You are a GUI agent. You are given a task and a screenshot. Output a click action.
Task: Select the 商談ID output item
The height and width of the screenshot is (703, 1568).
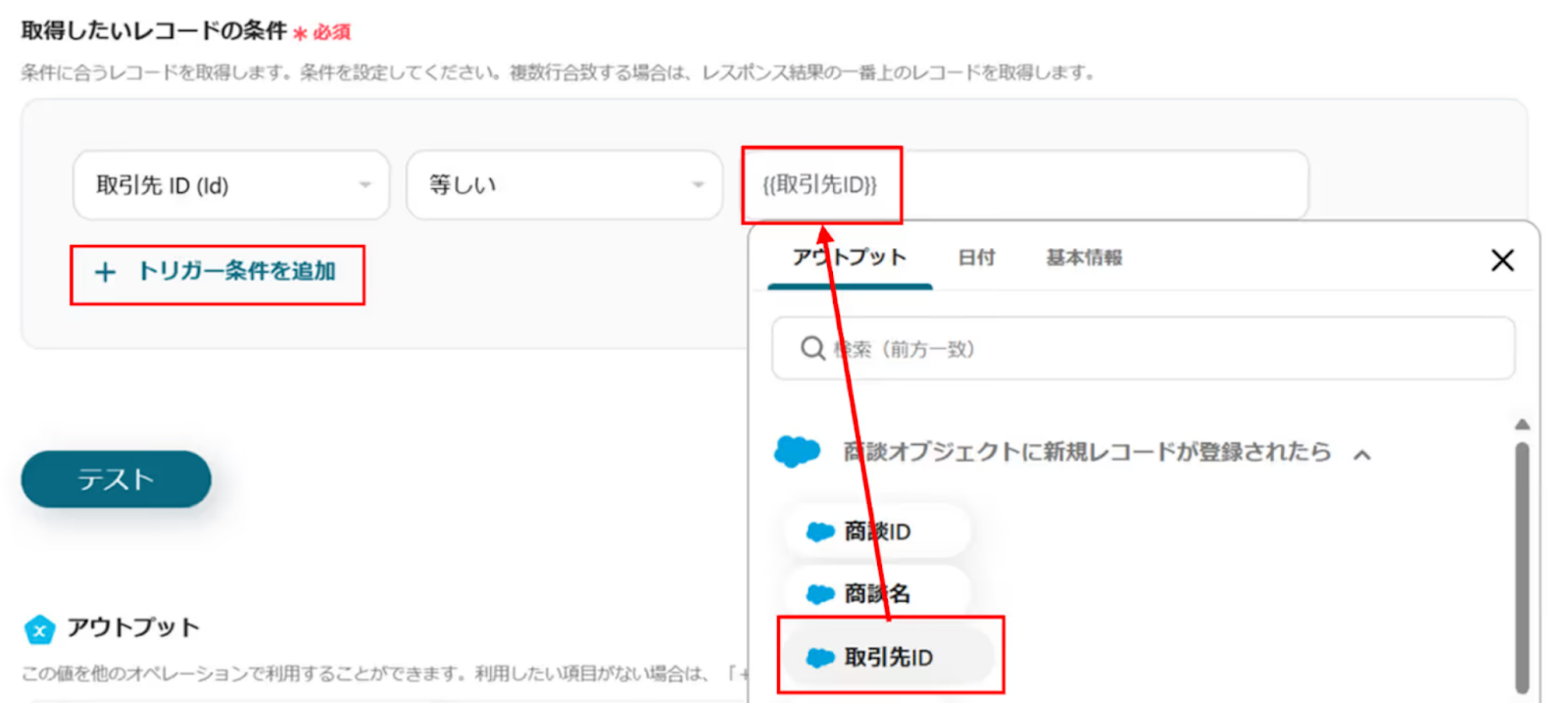pos(877,531)
